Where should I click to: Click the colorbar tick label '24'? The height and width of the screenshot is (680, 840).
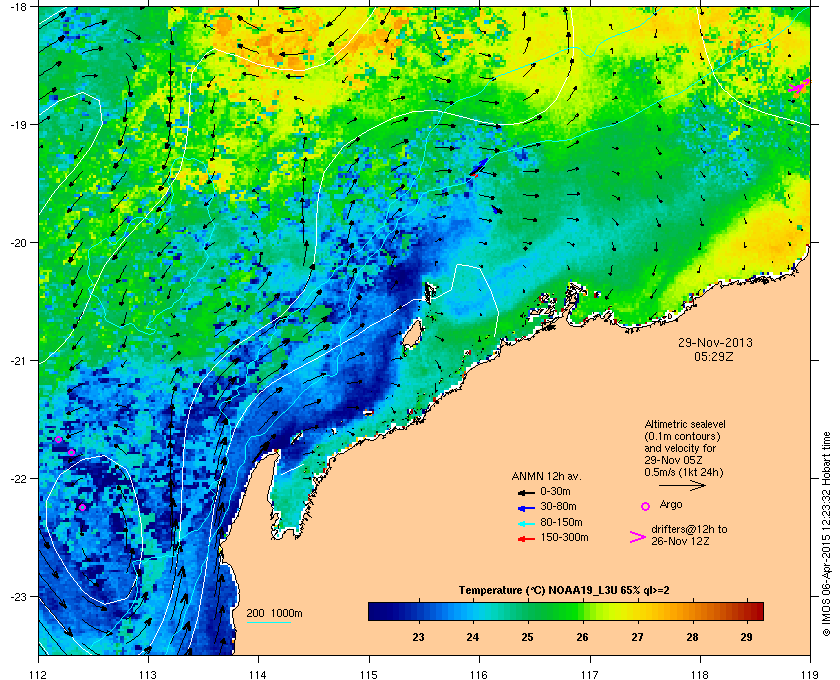click(x=472, y=637)
